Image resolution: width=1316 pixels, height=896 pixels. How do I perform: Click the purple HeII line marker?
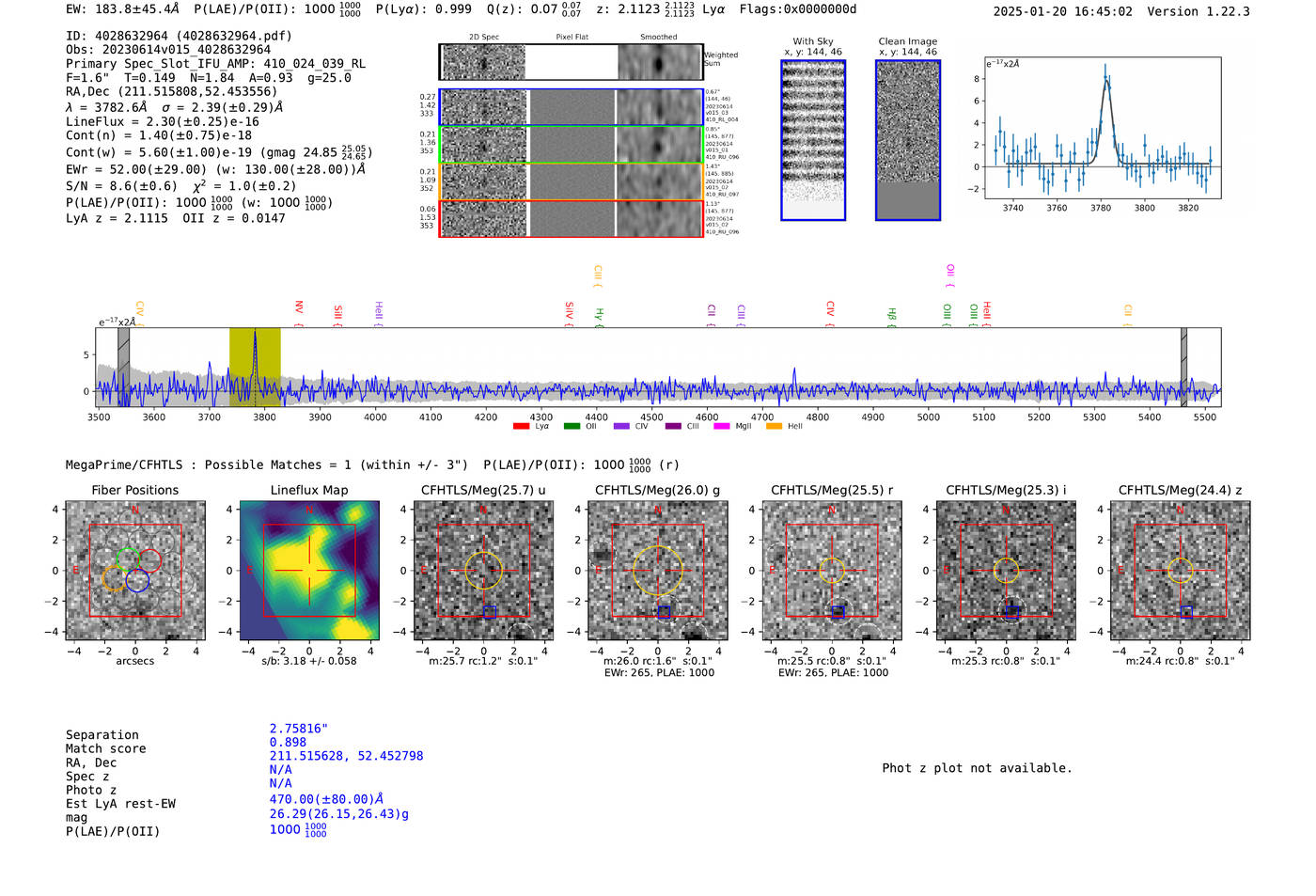point(379,314)
